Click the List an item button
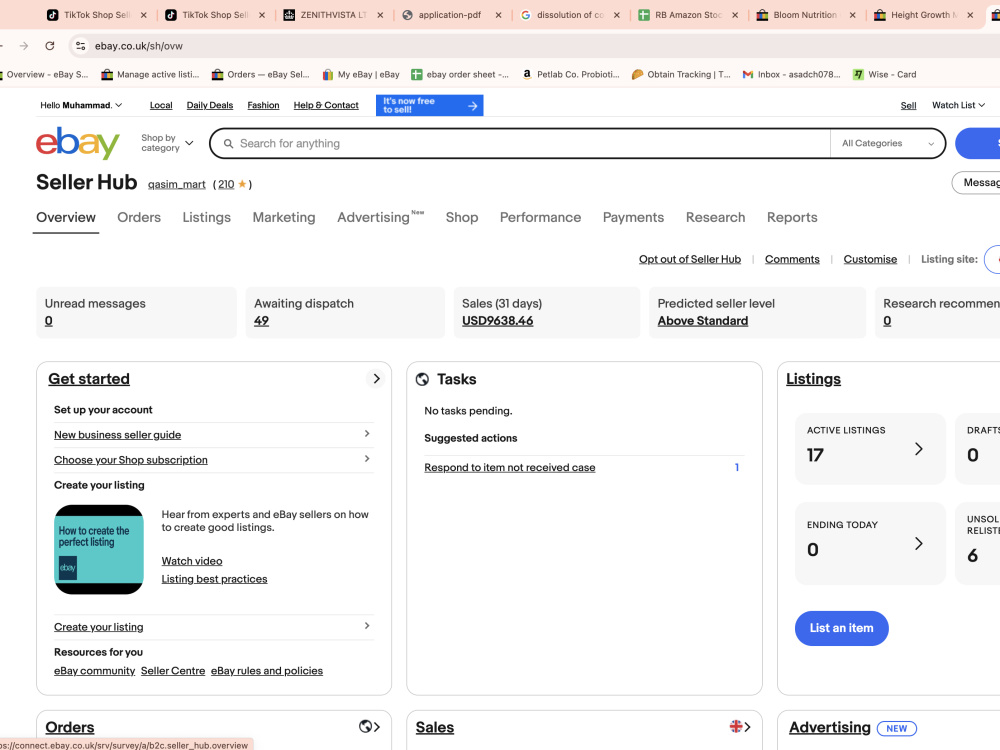Viewport: 1000px width, 750px height. (x=841, y=628)
